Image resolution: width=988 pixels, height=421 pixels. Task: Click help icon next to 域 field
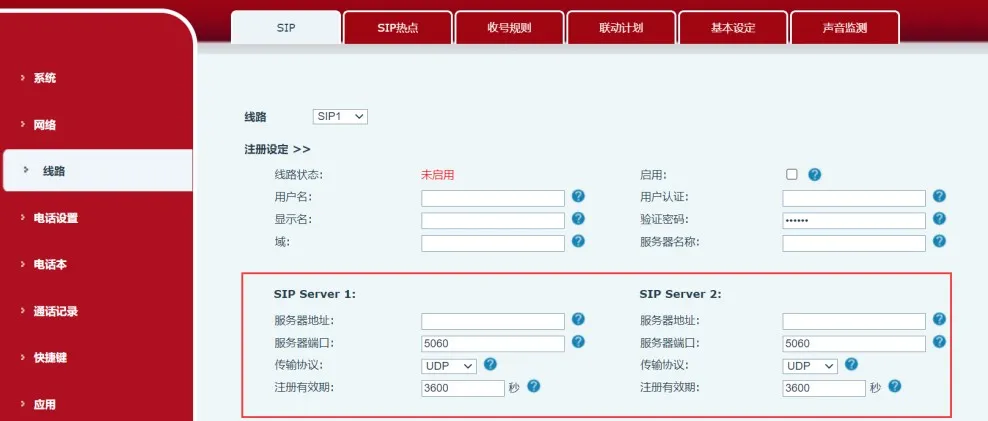(x=578, y=242)
